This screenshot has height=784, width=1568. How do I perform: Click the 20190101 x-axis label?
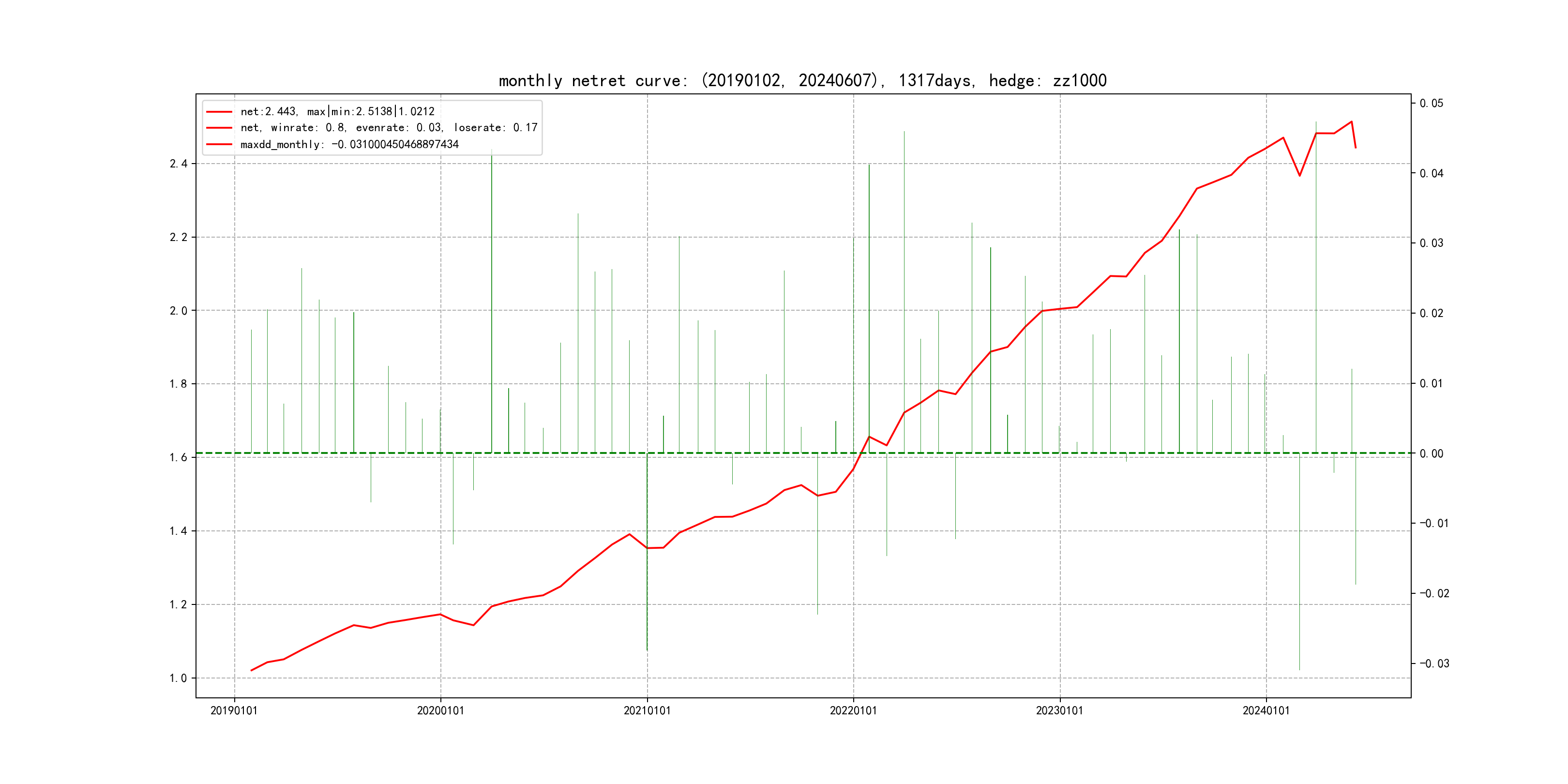point(234,711)
